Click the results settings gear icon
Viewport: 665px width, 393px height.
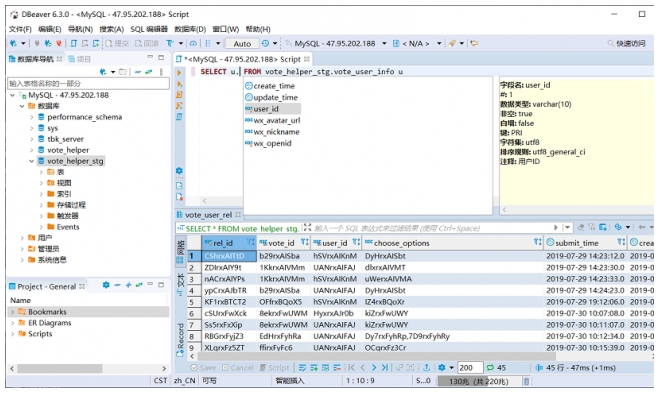(441, 368)
